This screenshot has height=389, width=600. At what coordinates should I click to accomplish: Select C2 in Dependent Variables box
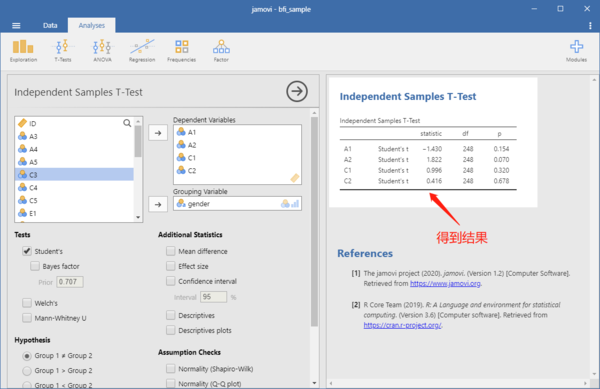(x=237, y=171)
